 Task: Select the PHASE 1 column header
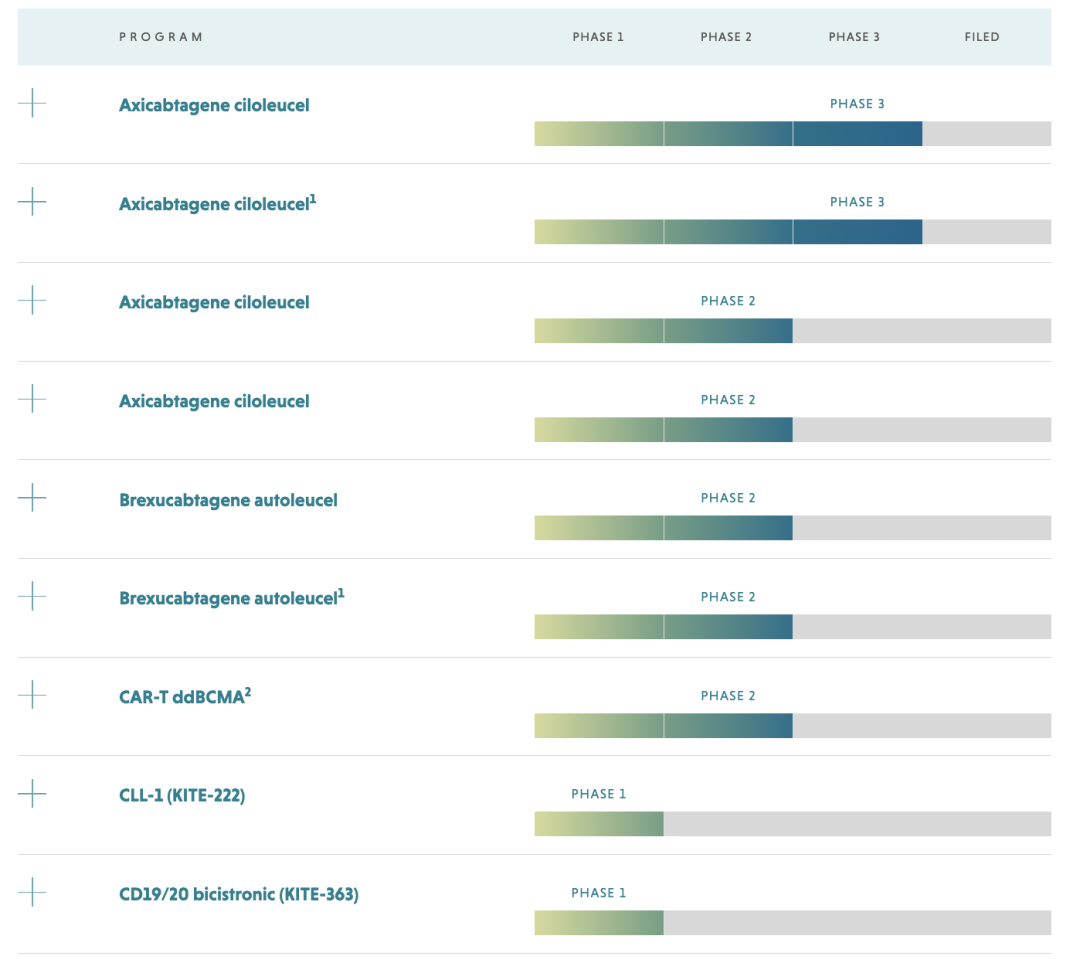tap(598, 37)
